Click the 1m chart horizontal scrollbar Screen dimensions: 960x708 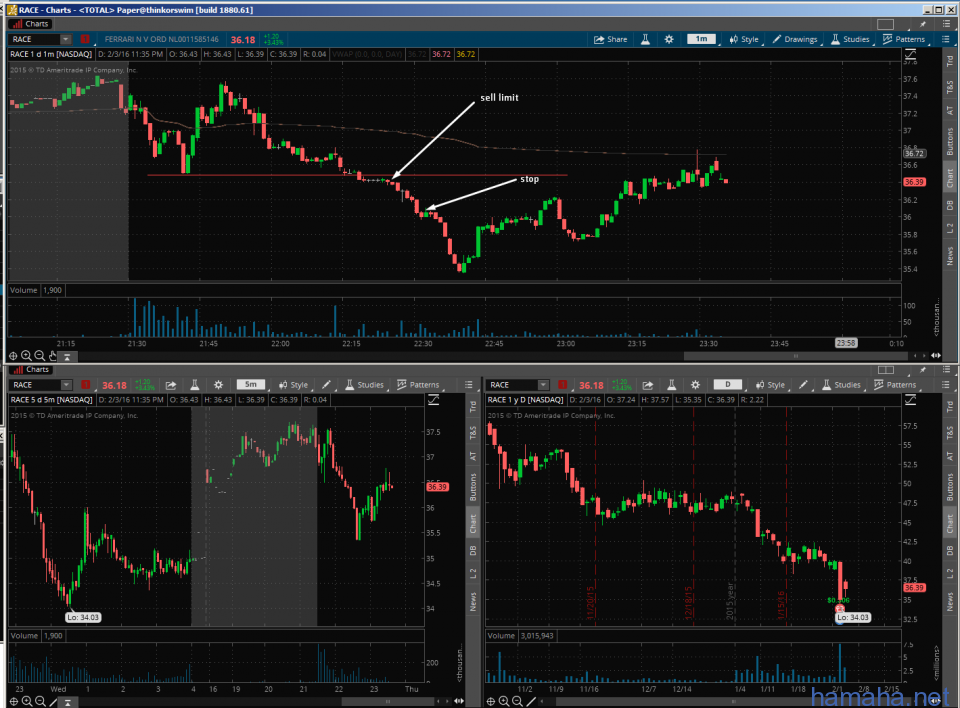[x=795, y=356]
